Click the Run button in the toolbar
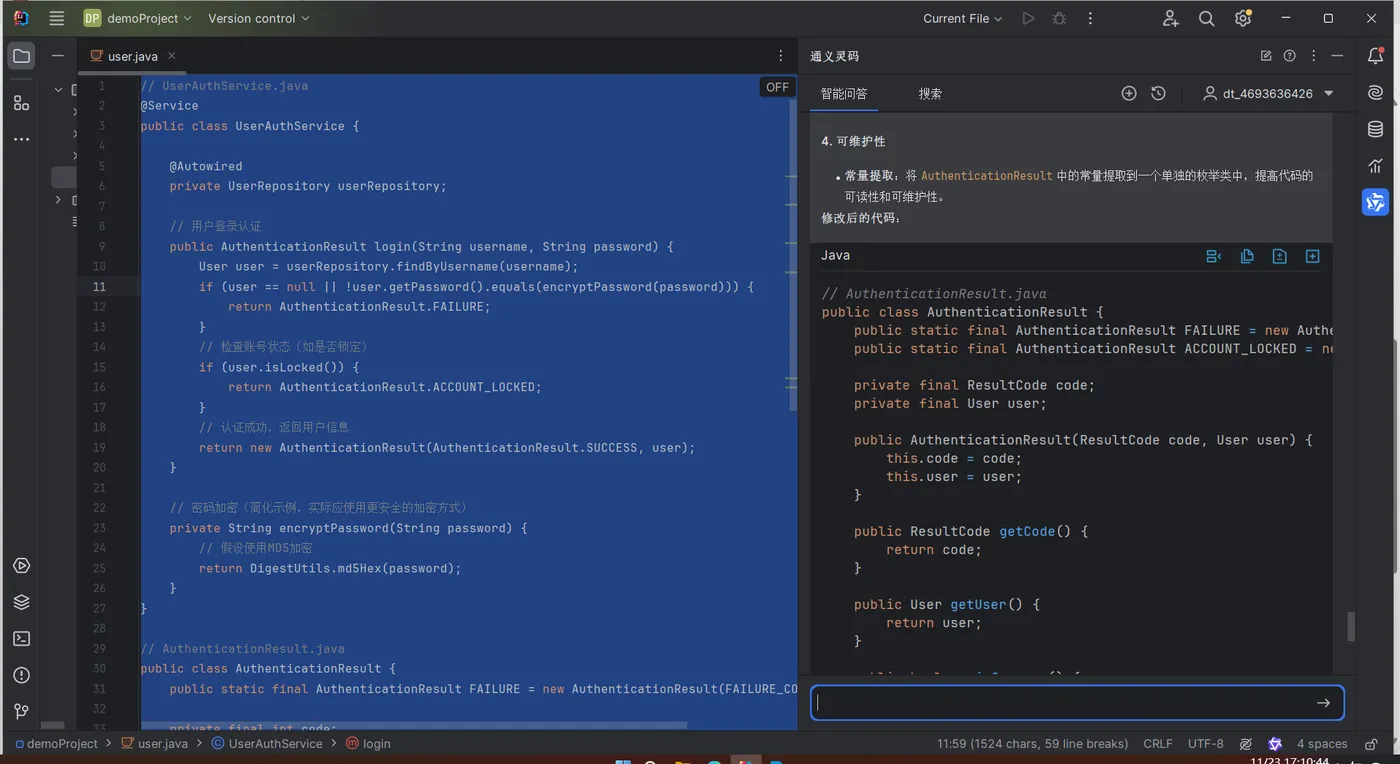Image resolution: width=1400 pixels, height=764 pixels. point(1028,18)
